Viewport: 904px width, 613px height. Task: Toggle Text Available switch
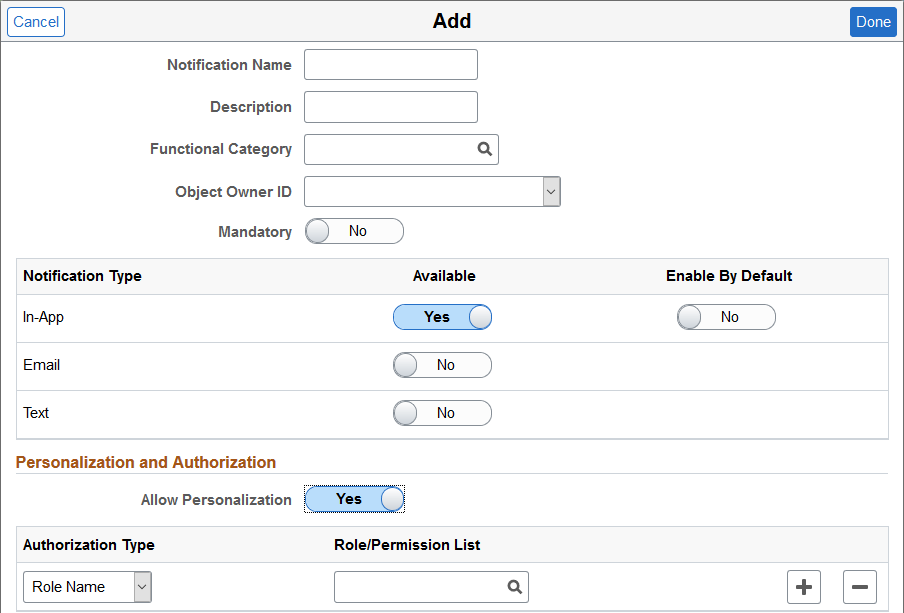(x=442, y=413)
